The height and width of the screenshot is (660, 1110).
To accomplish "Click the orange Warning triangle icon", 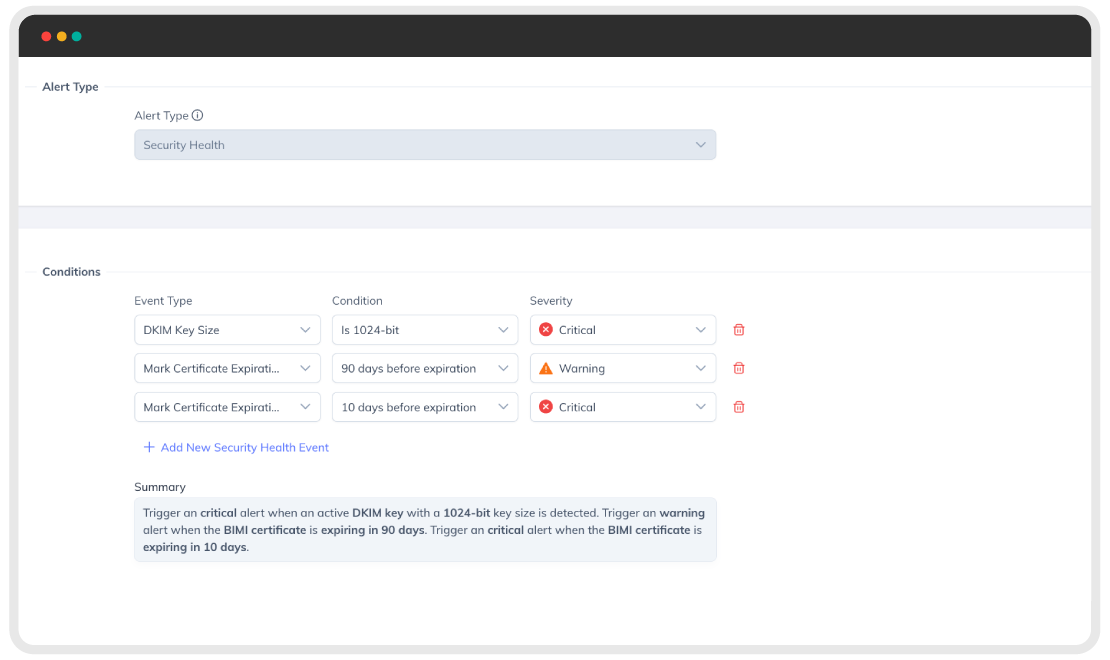I will [x=546, y=368].
